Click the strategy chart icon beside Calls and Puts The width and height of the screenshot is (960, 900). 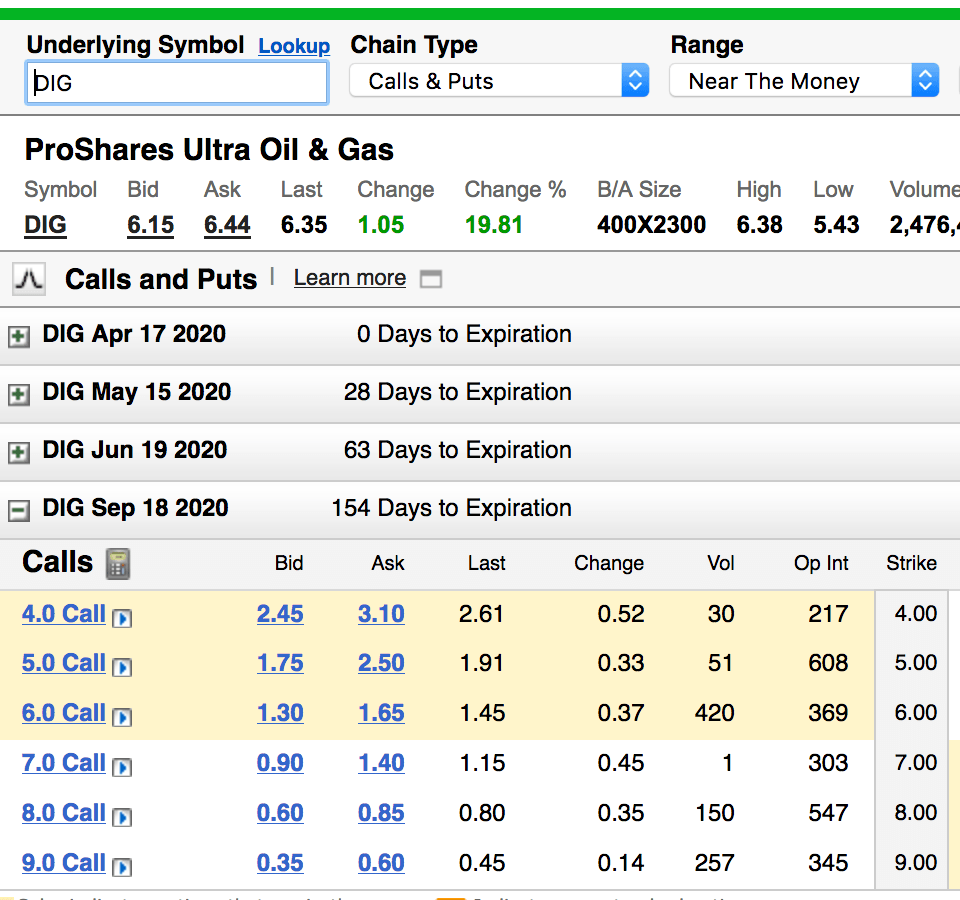pos(29,279)
